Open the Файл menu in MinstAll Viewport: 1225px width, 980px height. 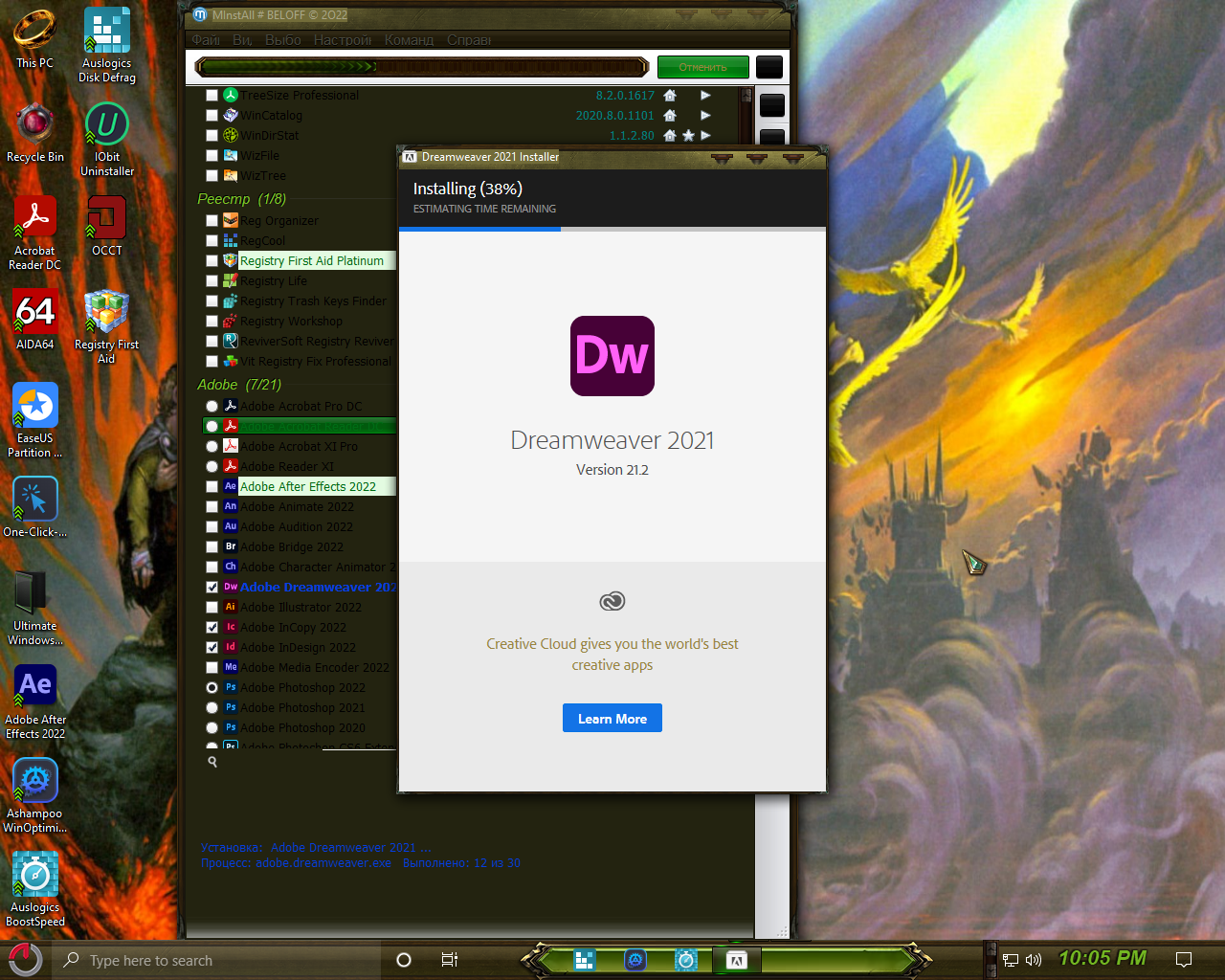click(206, 40)
